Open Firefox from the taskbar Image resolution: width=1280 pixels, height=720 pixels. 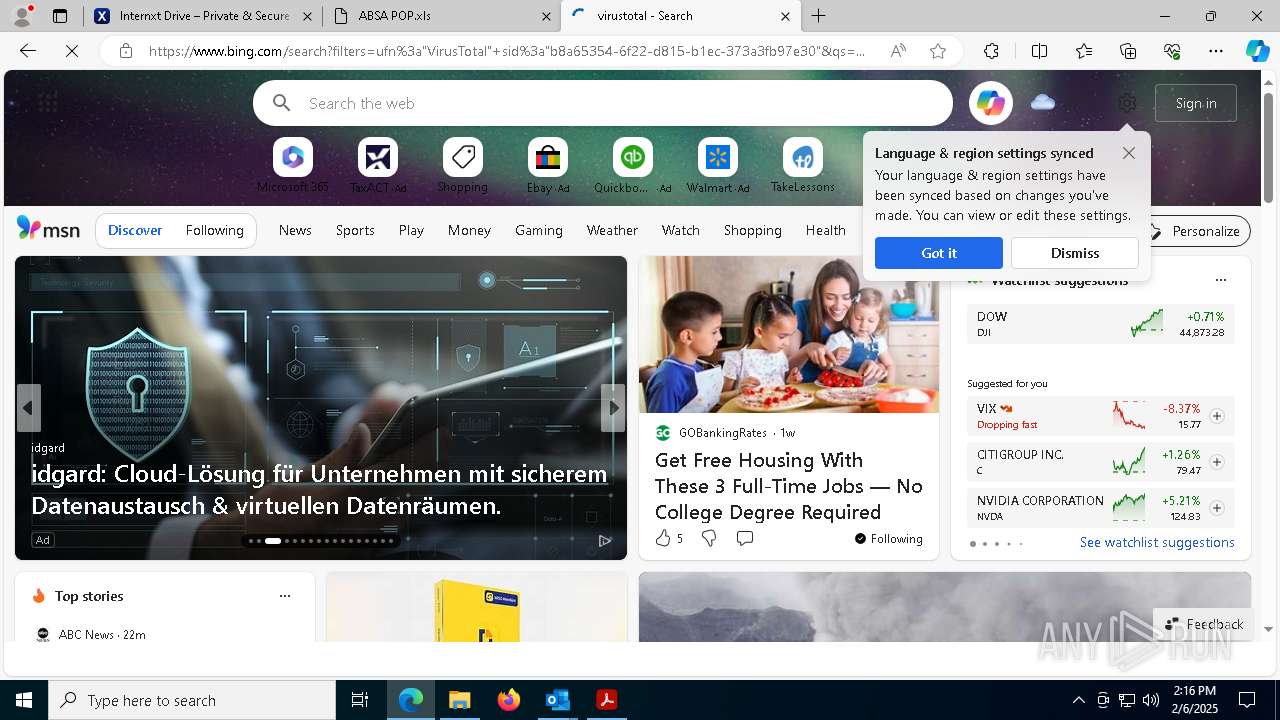[x=509, y=700]
